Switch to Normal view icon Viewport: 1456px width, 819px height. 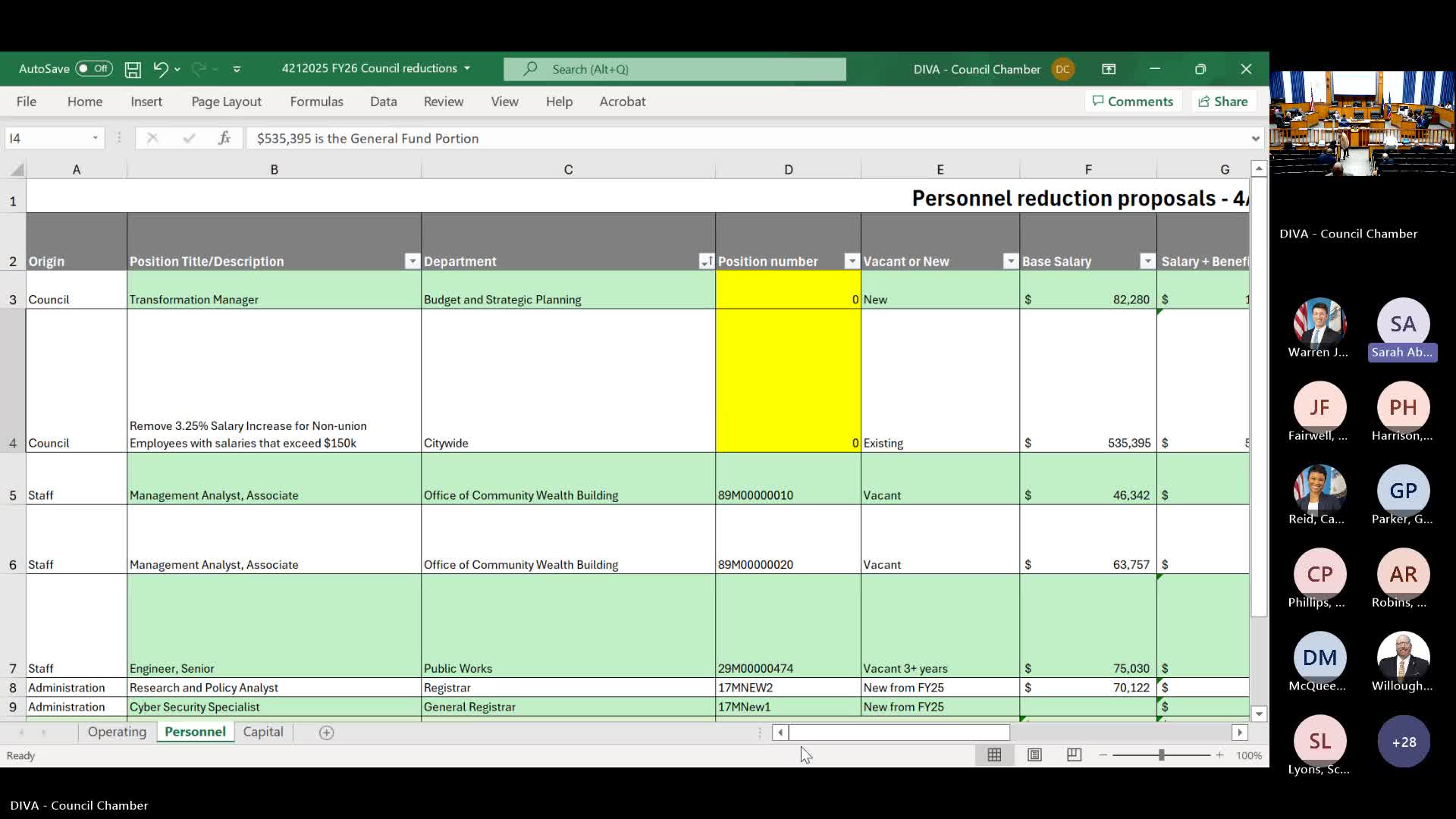pyautogui.click(x=994, y=755)
